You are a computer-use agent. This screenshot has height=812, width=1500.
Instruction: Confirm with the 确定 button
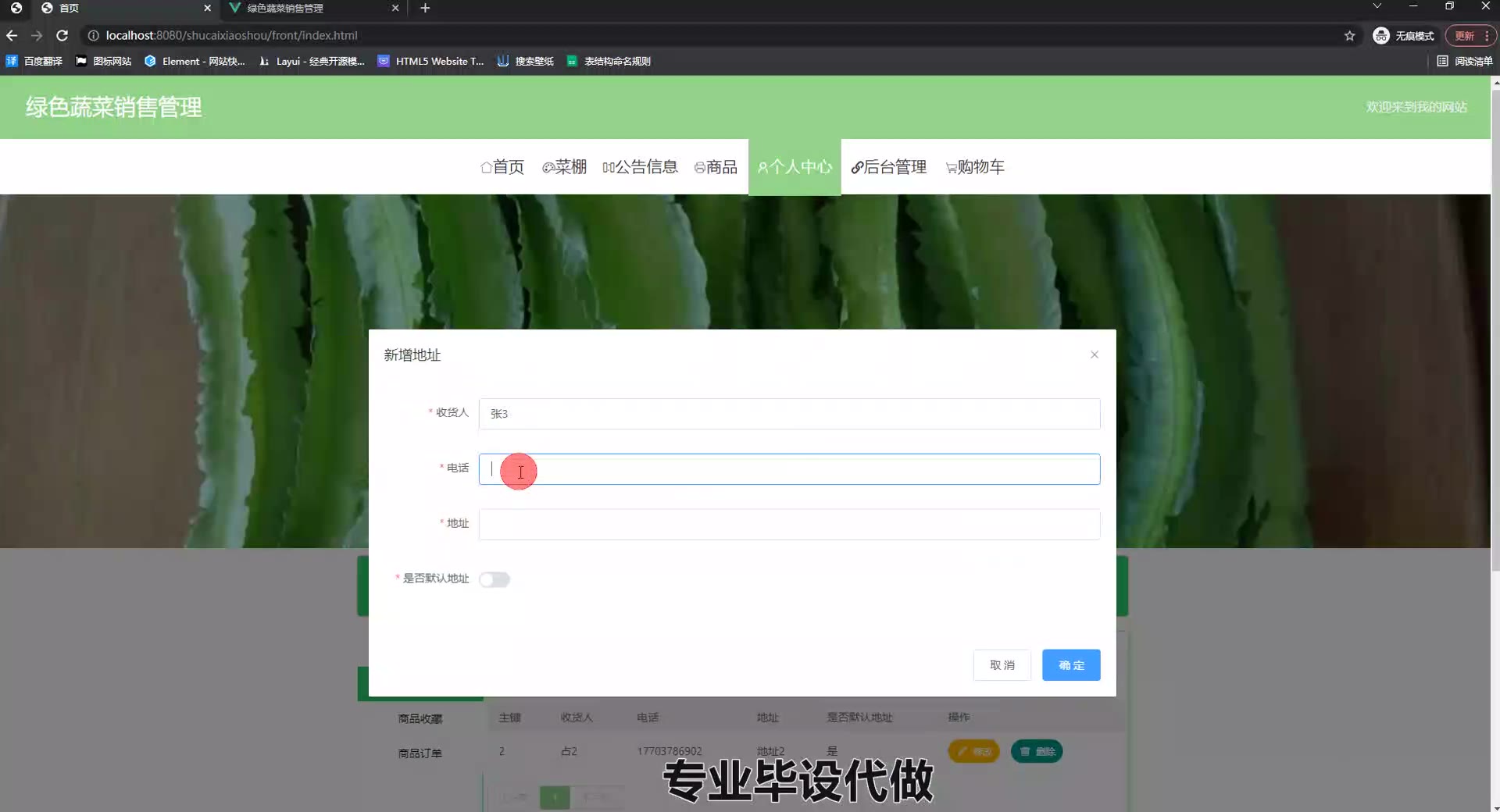coord(1071,665)
